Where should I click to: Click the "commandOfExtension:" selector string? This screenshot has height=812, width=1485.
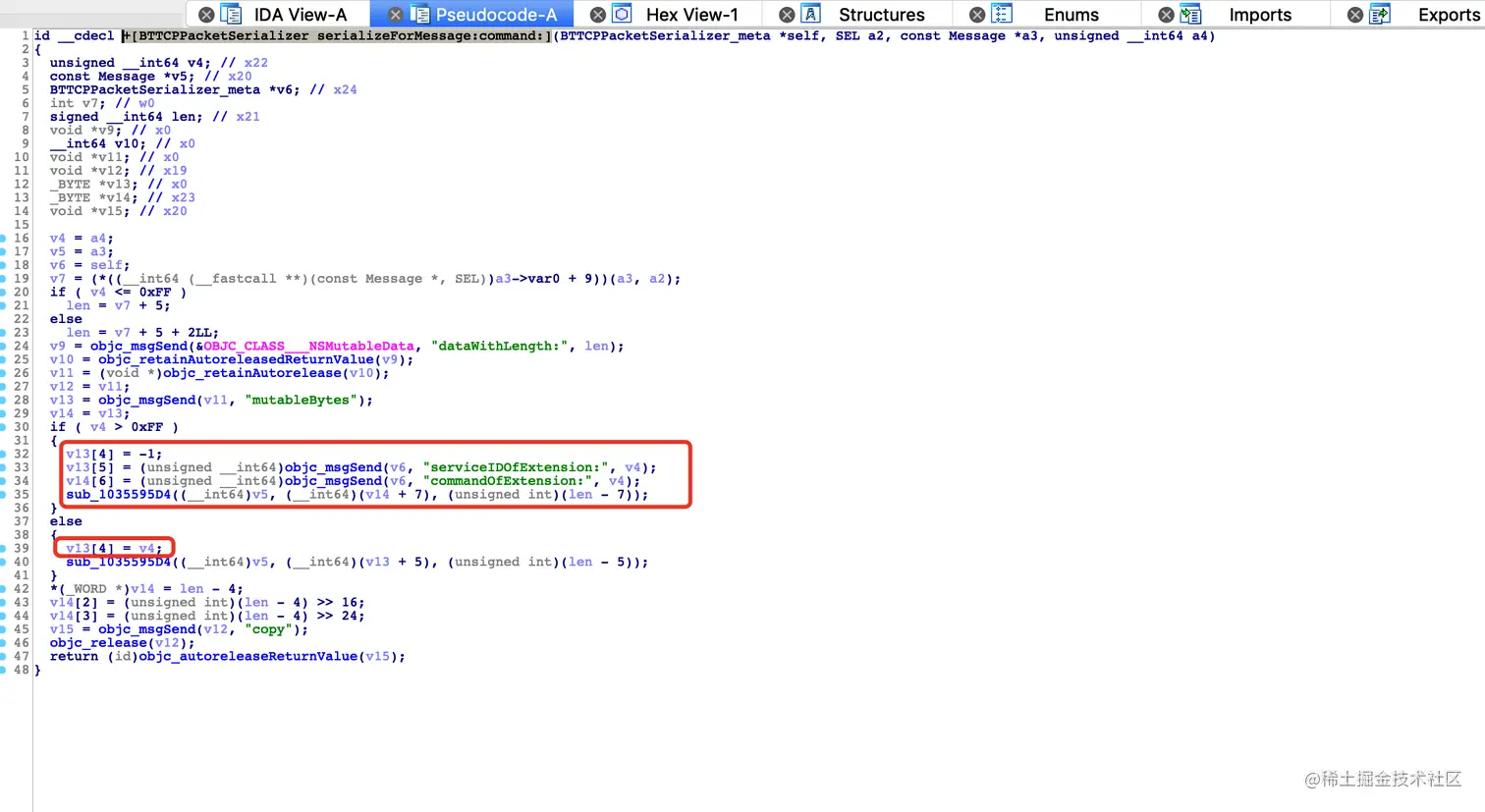point(508,481)
